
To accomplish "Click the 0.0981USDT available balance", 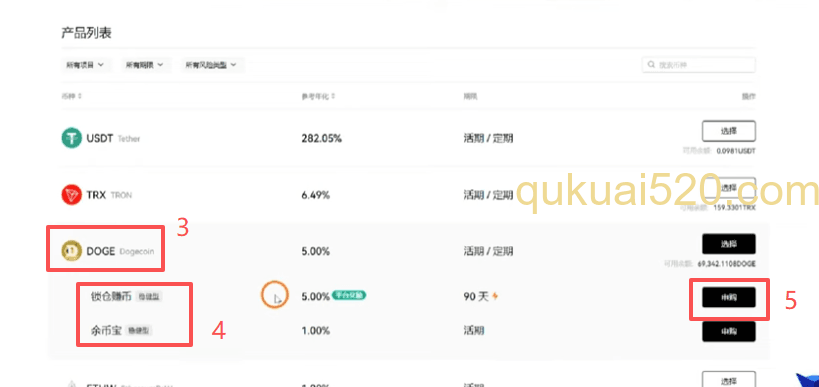I will pos(736,150).
